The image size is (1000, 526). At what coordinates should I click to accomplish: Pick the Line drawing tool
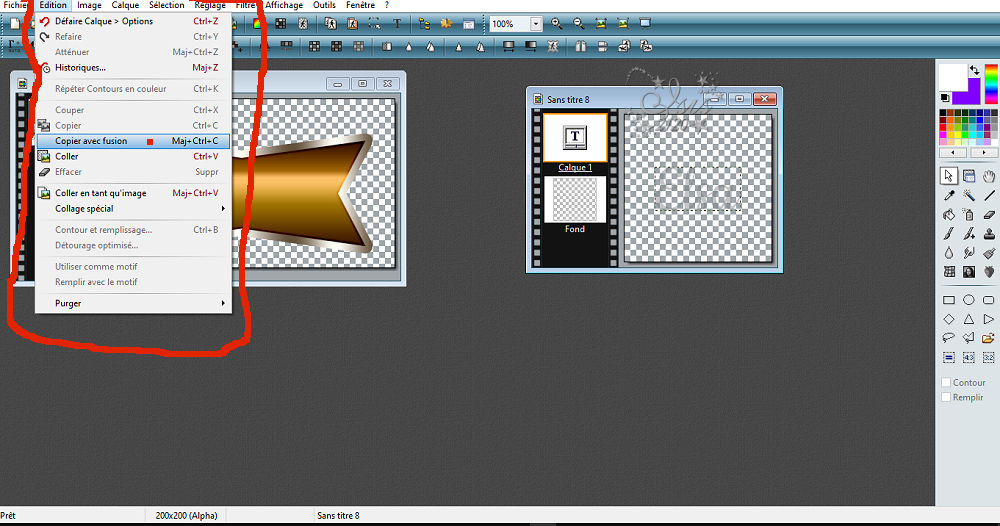989,195
